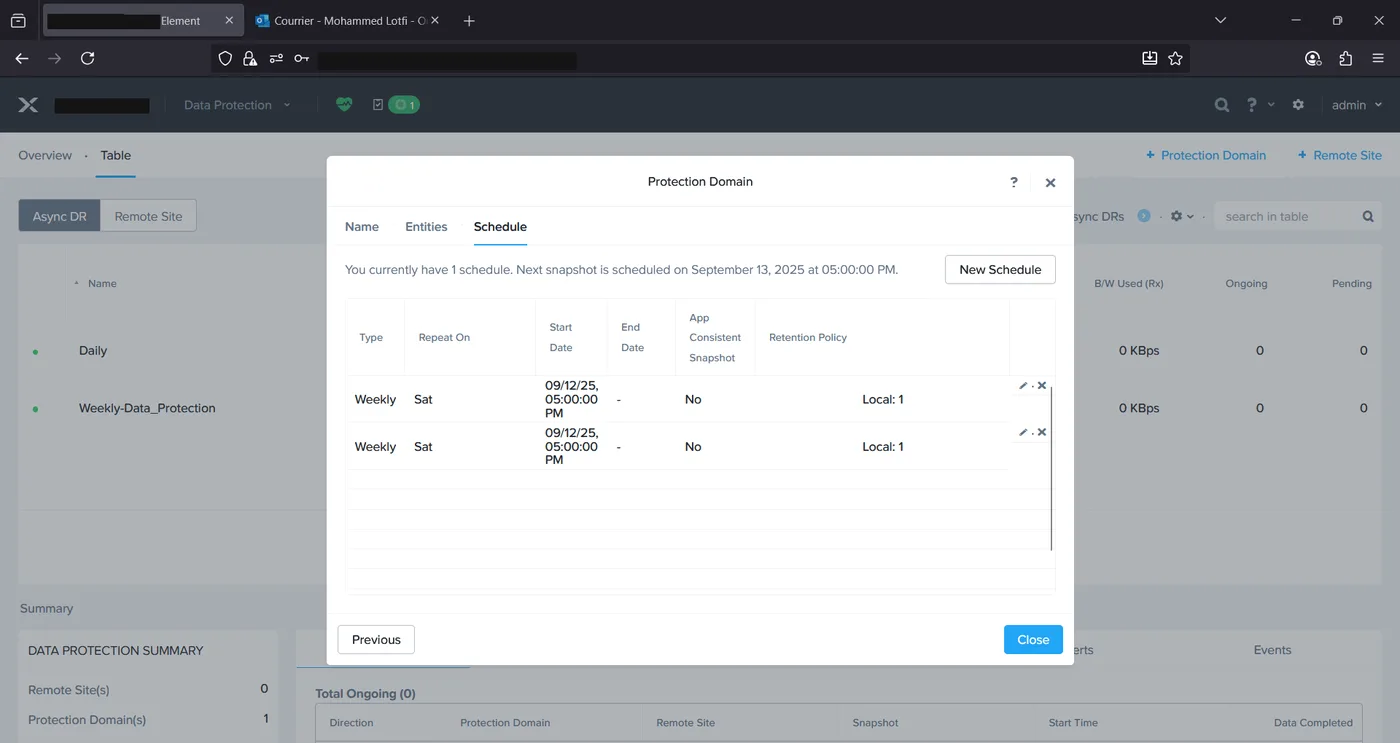Screen dimensions: 1400x743
Task: Click the help question mark in the Protection Domain dialog
Action: tap(1014, 182)
